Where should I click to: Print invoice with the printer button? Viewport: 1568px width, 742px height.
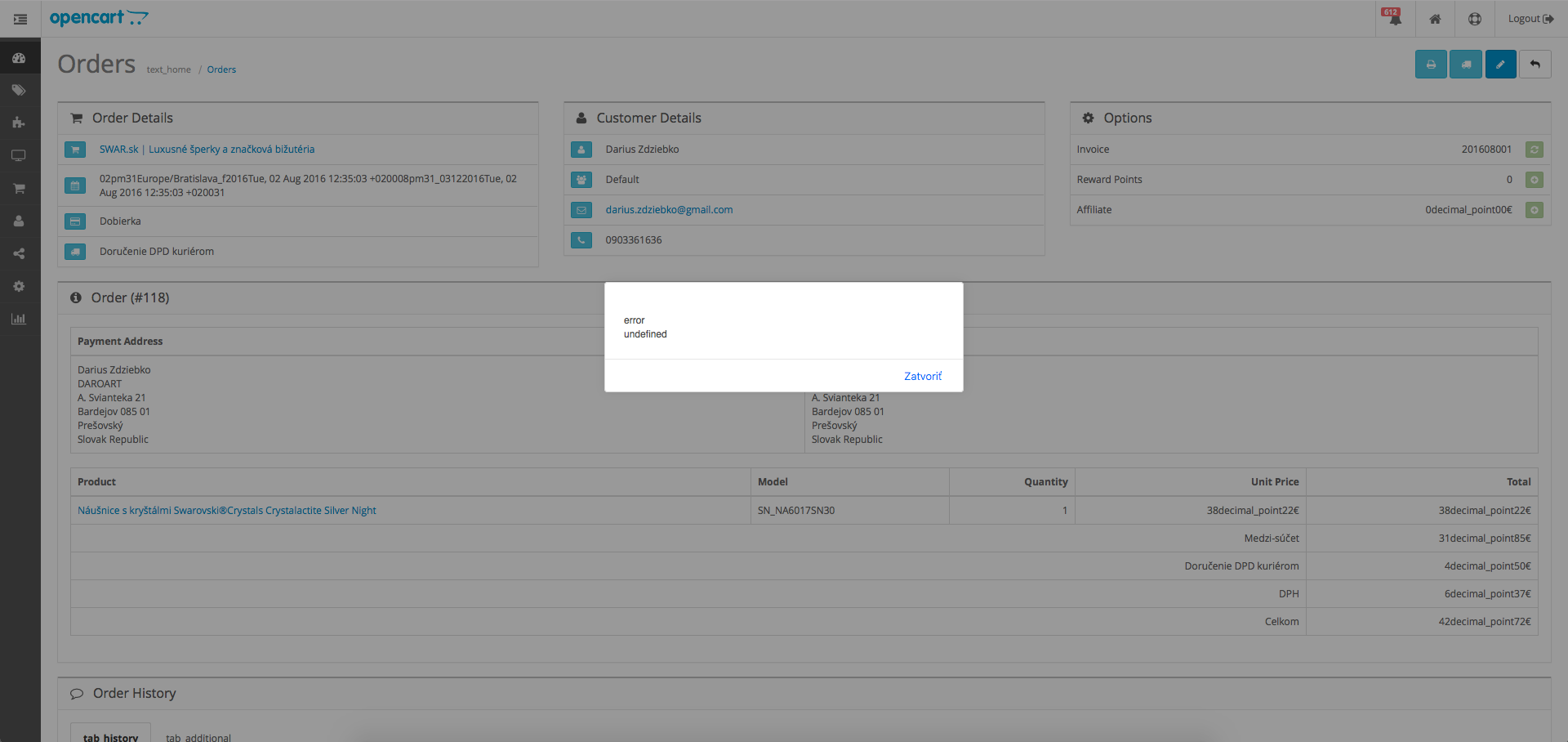pos(1431,64)
